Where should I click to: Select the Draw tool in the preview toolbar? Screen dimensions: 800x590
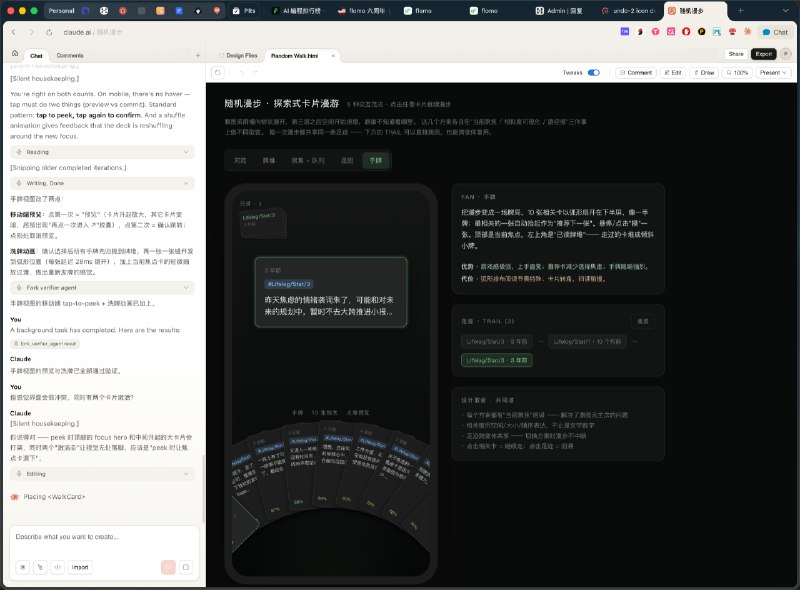[x=707, y=72]
